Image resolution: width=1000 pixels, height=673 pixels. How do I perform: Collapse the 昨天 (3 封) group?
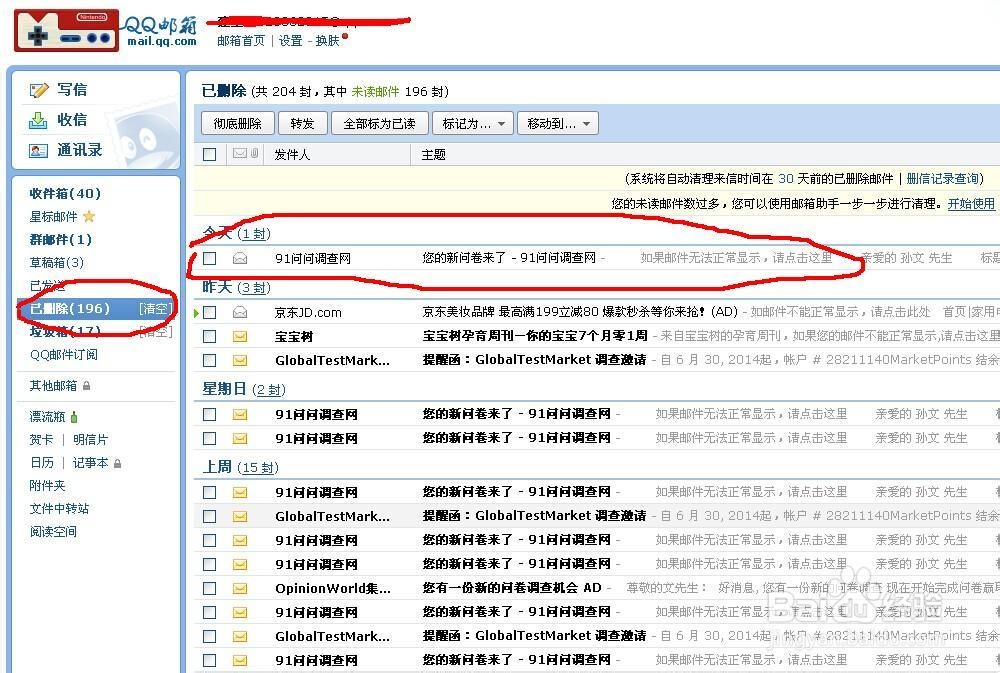coord(236,288)
